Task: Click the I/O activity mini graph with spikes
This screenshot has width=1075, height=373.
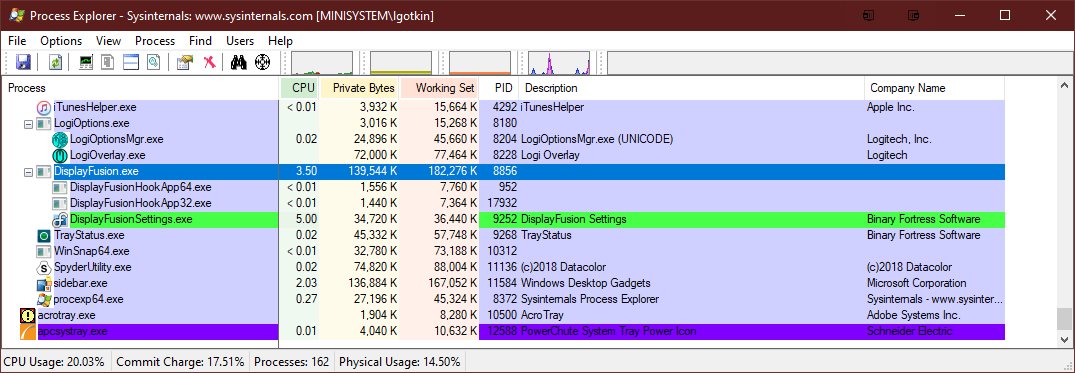Action: tap(559, 63)
